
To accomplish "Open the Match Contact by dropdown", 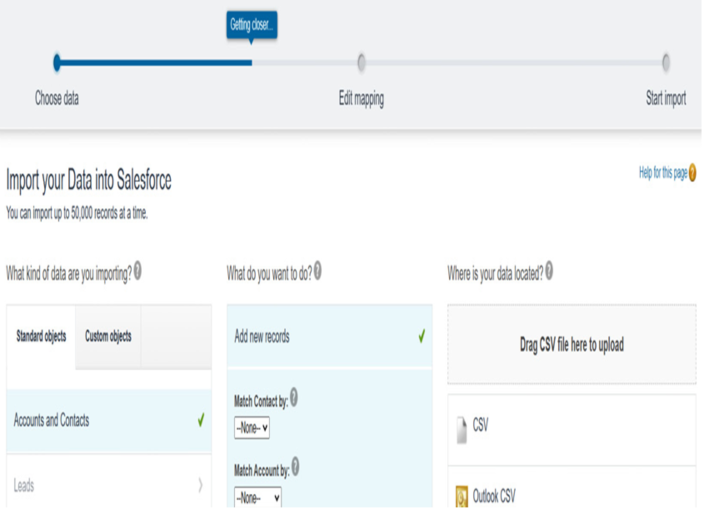I will (252, 428).
